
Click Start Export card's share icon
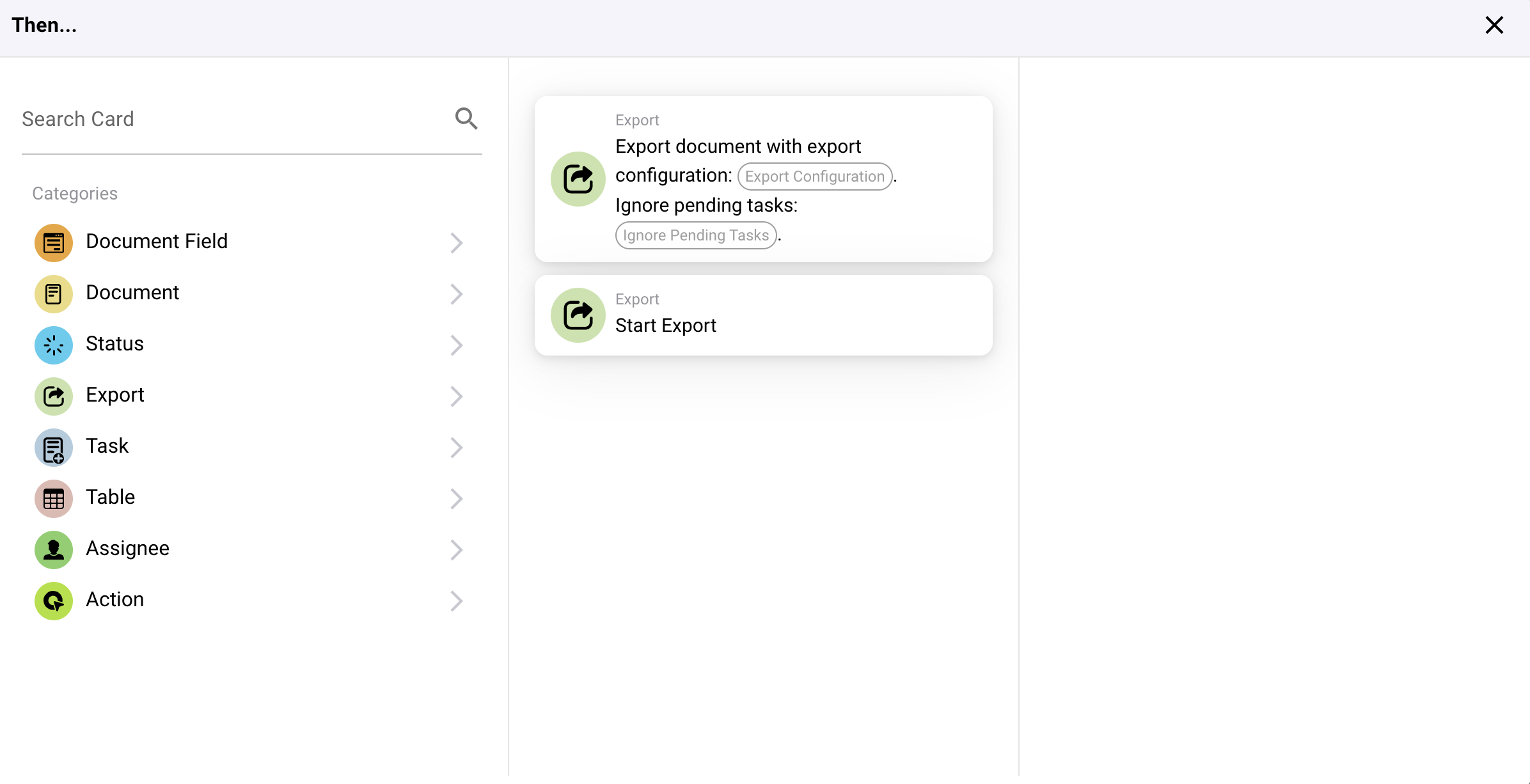578,315
